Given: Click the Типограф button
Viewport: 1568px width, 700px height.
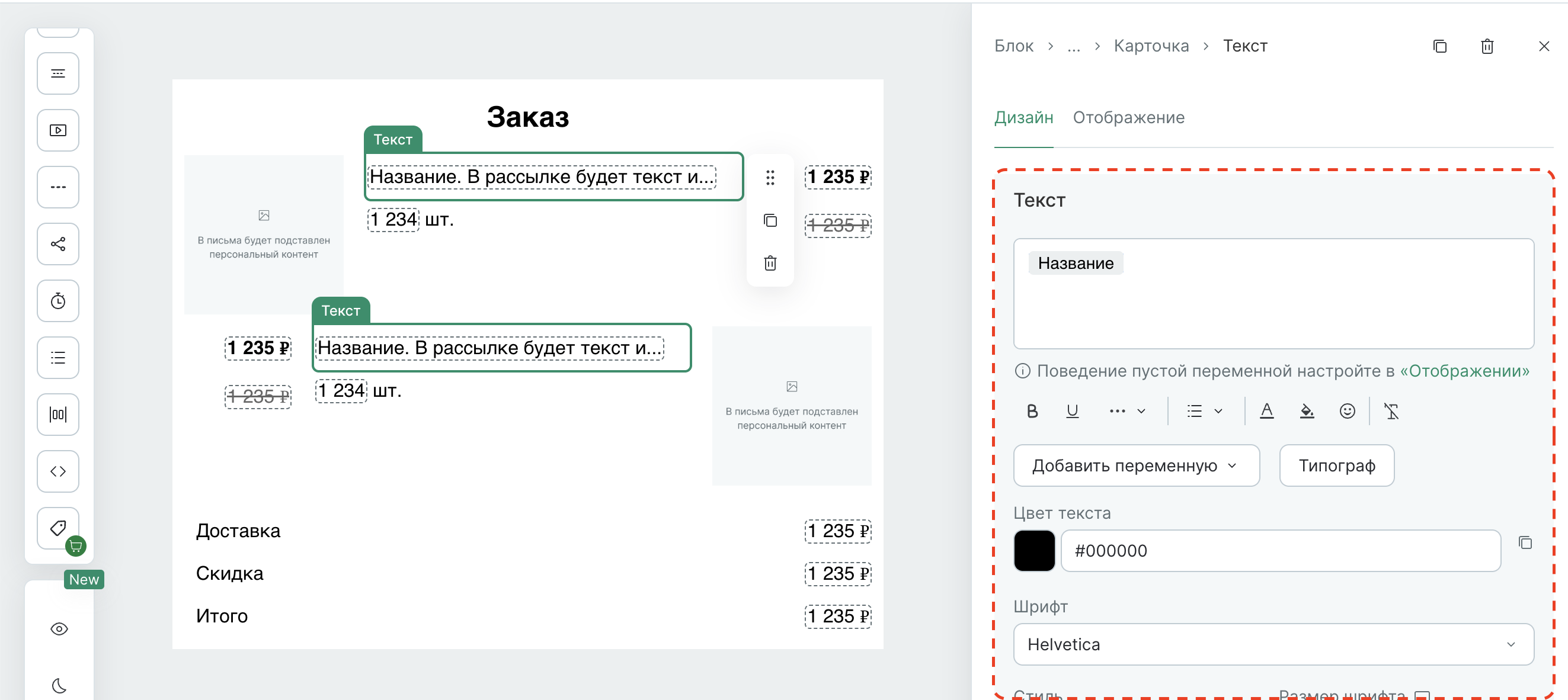Looking at the screenshot, I should [x=1337, y=465].
